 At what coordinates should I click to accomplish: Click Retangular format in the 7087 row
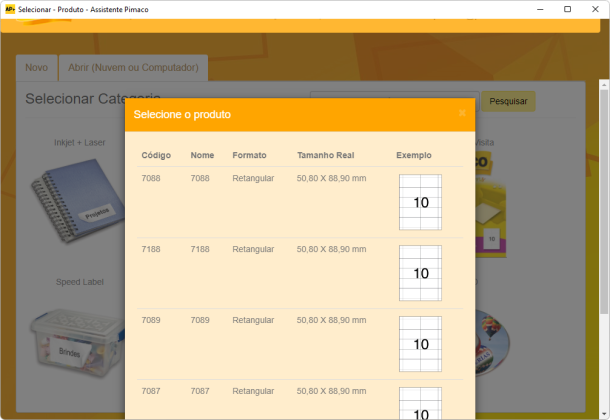253,391
